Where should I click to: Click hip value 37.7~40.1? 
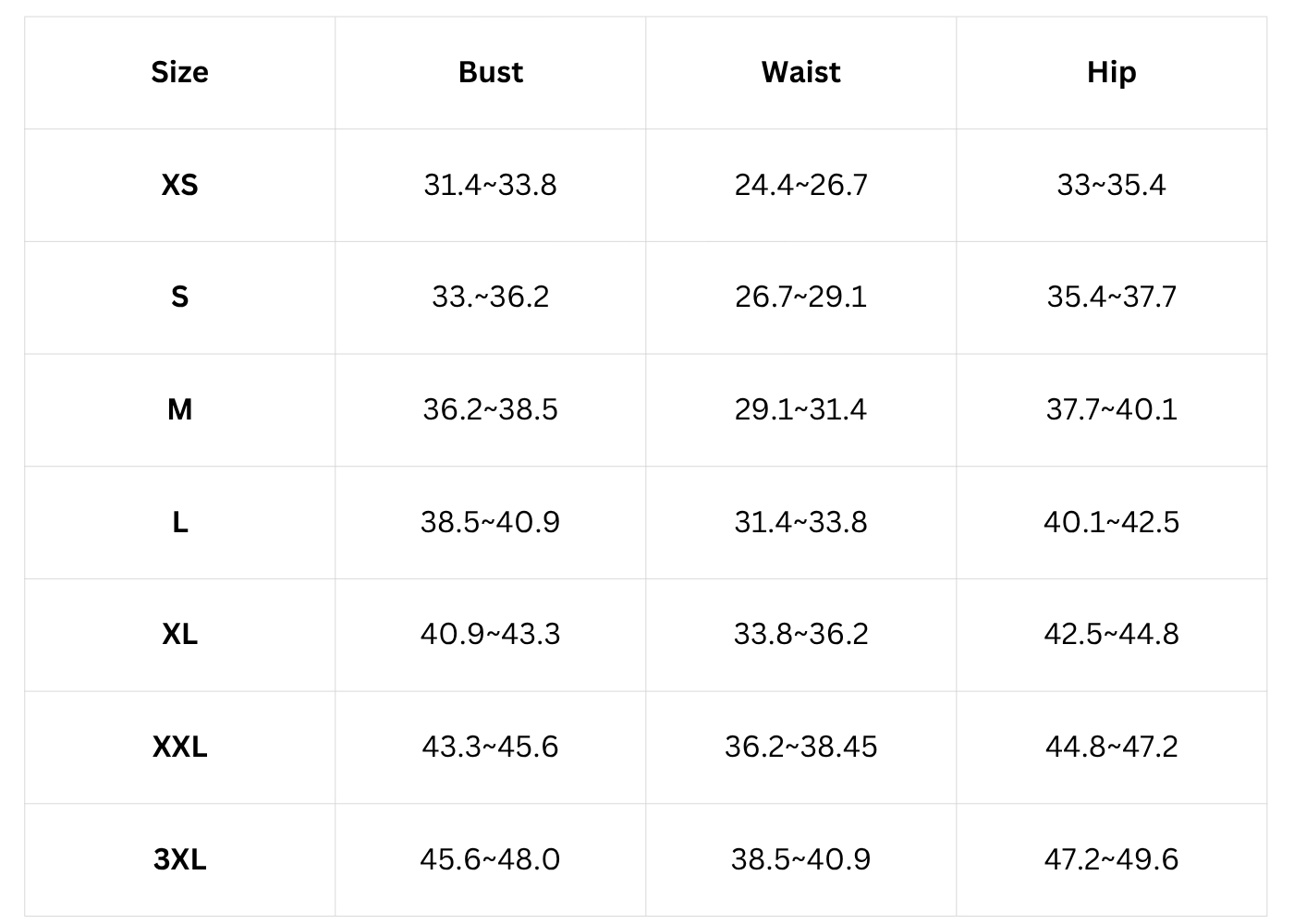[x=1111, y=409]
